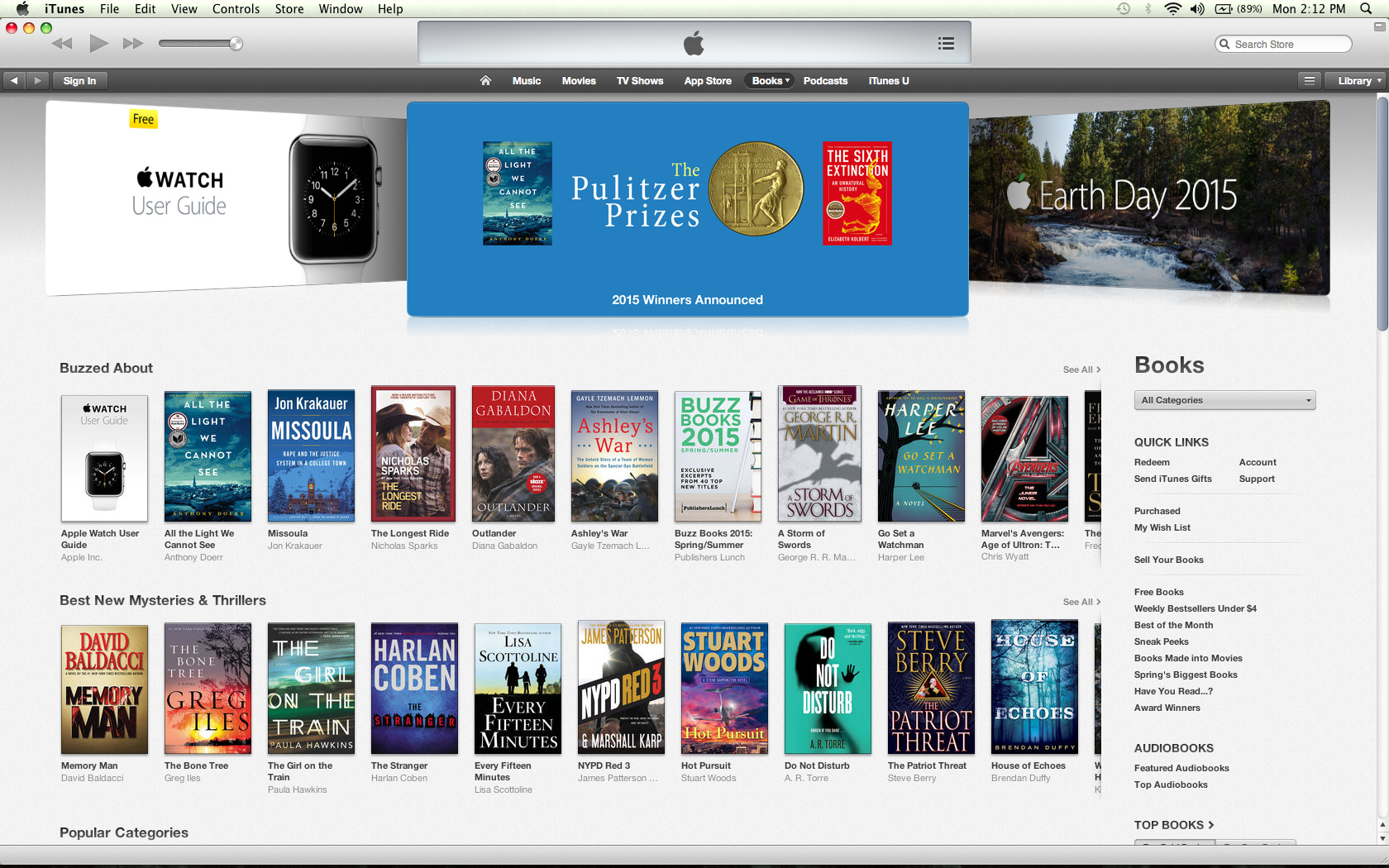Screen dimensions: 1389x868
Task: Switch to the Music tab
Action: [526, 81]
